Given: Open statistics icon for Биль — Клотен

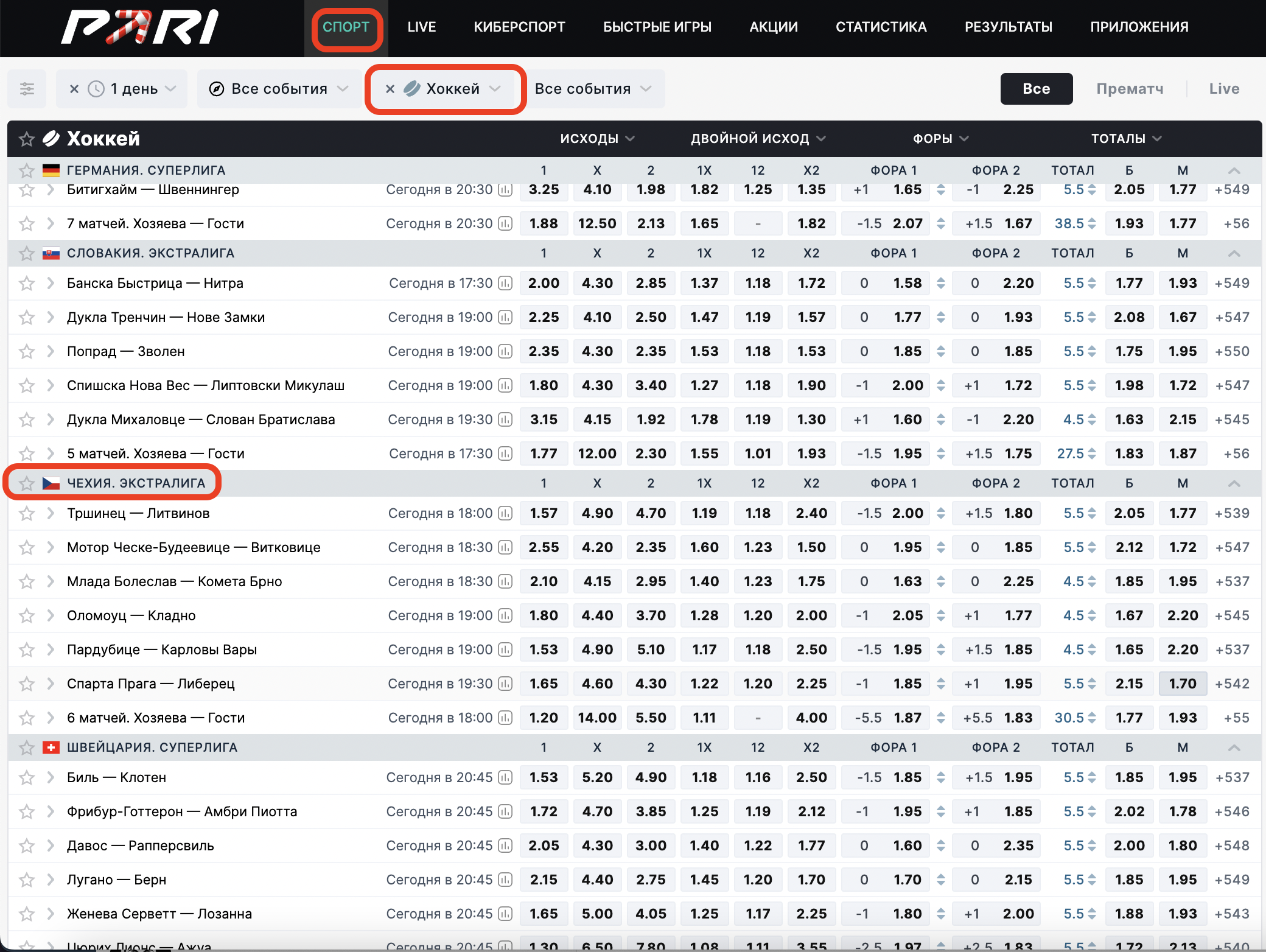Looking at the screenshot, I should click(x=505, y=777).
